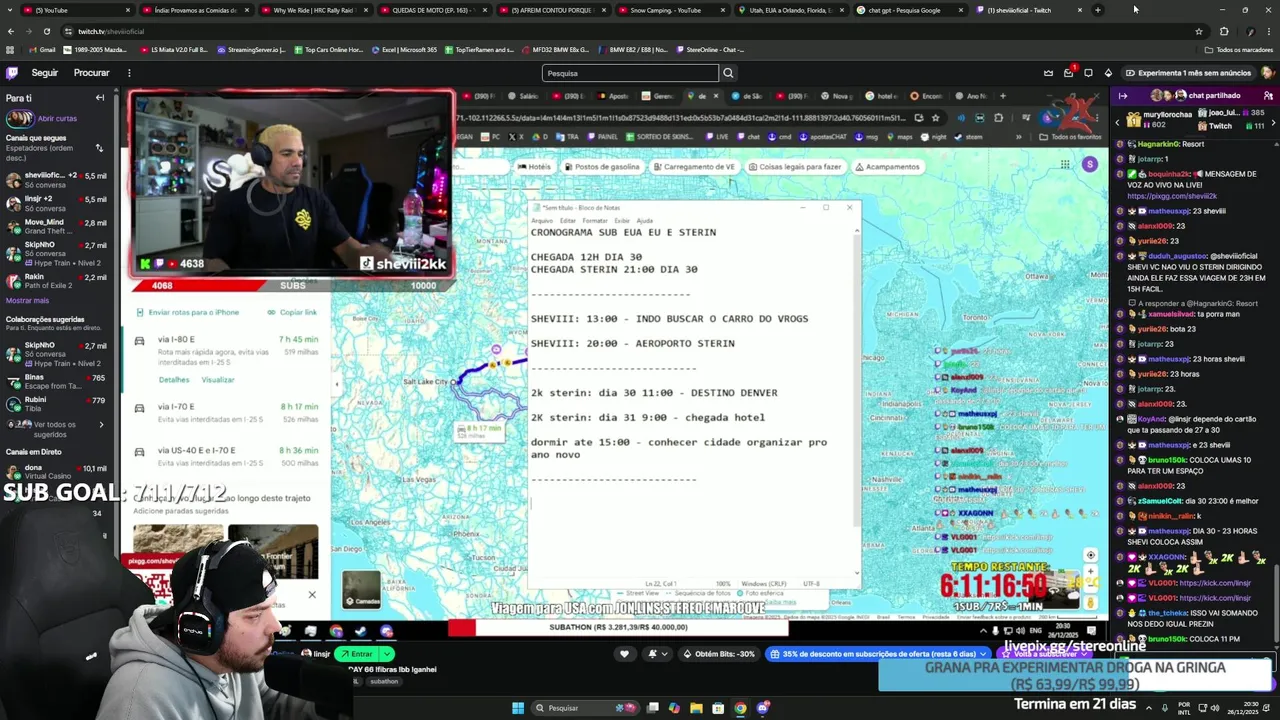The width and height of the screenshot is (1280, 720).
Task: Collapse the chat panel arrow
Action: click(x=1123, y=96)
